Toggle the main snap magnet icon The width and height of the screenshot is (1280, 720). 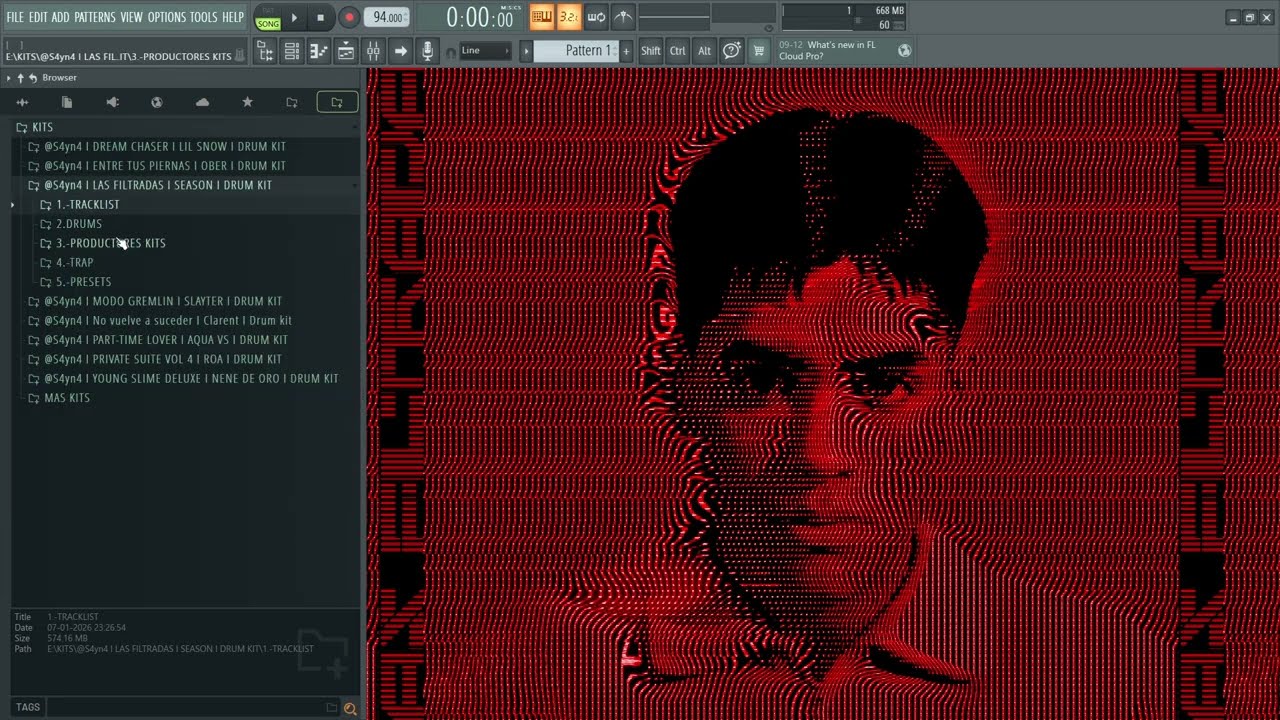(450, 52)
